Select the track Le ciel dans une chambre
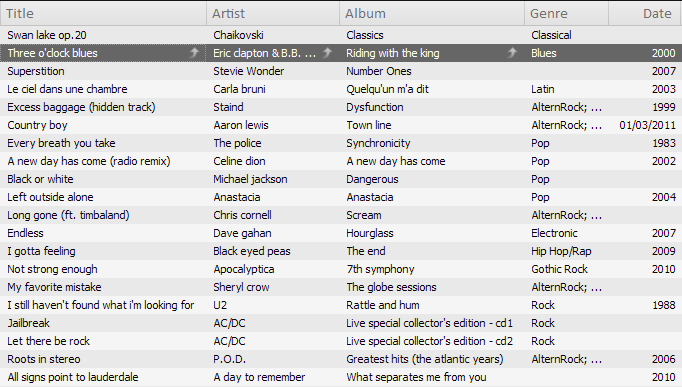The height and width of the screenshot is (387, 682). (341, 89)
